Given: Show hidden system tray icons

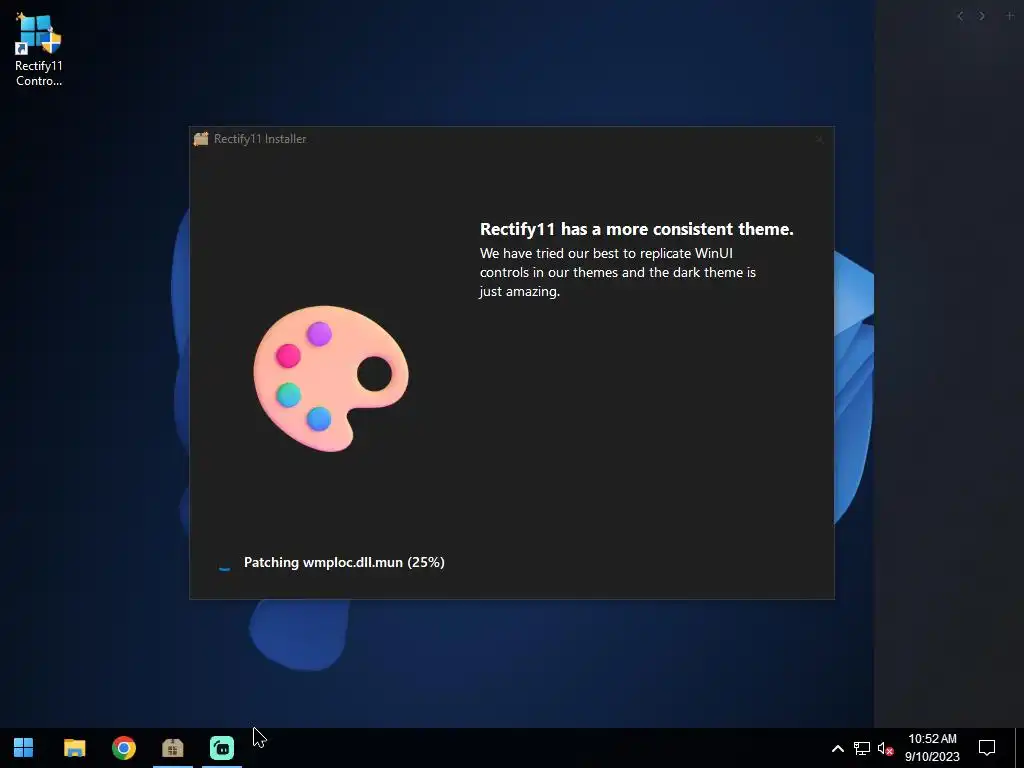Looking at the screenshot, I should click(x=837, y=748).
